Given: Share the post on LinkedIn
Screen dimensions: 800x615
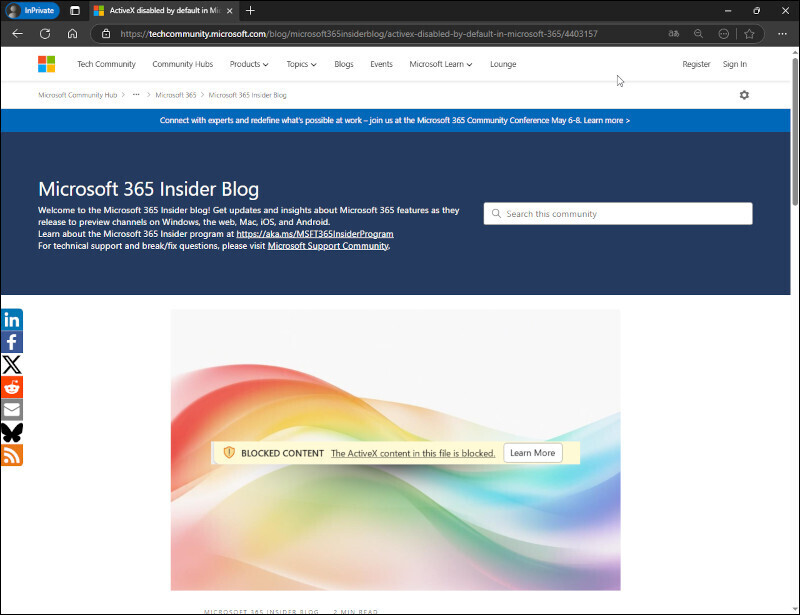Looking at the screenshot, I should pos(12,319).
